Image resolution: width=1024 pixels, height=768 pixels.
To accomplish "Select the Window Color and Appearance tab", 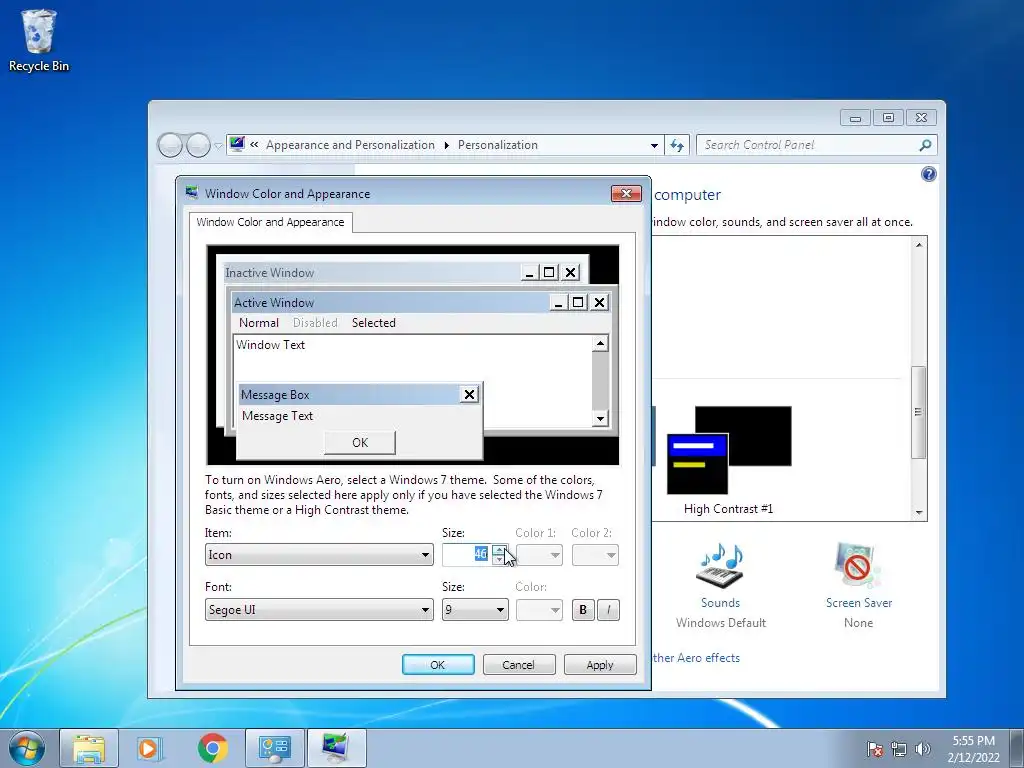I will [x=270, y=222].
